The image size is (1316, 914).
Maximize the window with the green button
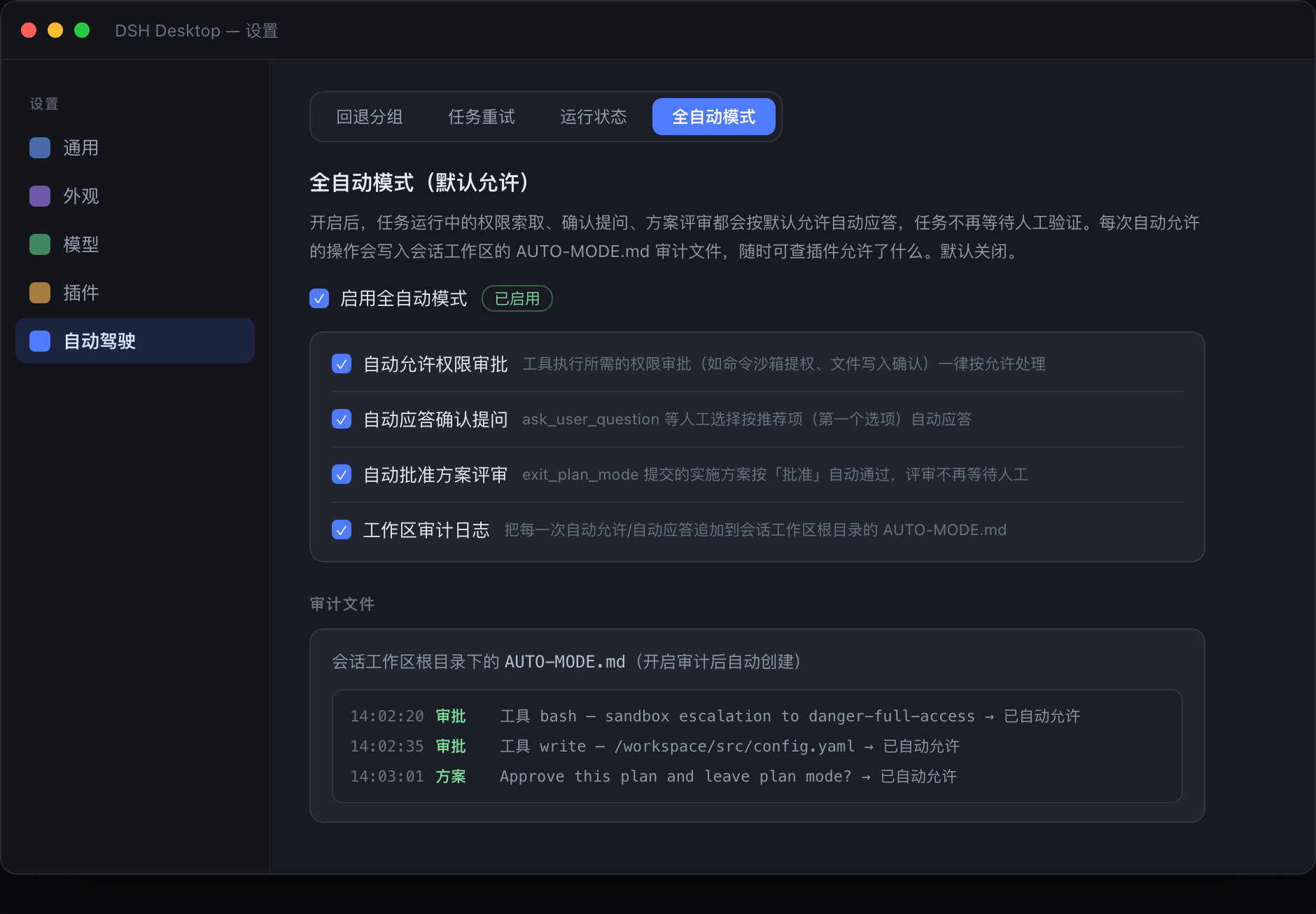[82, 30]
